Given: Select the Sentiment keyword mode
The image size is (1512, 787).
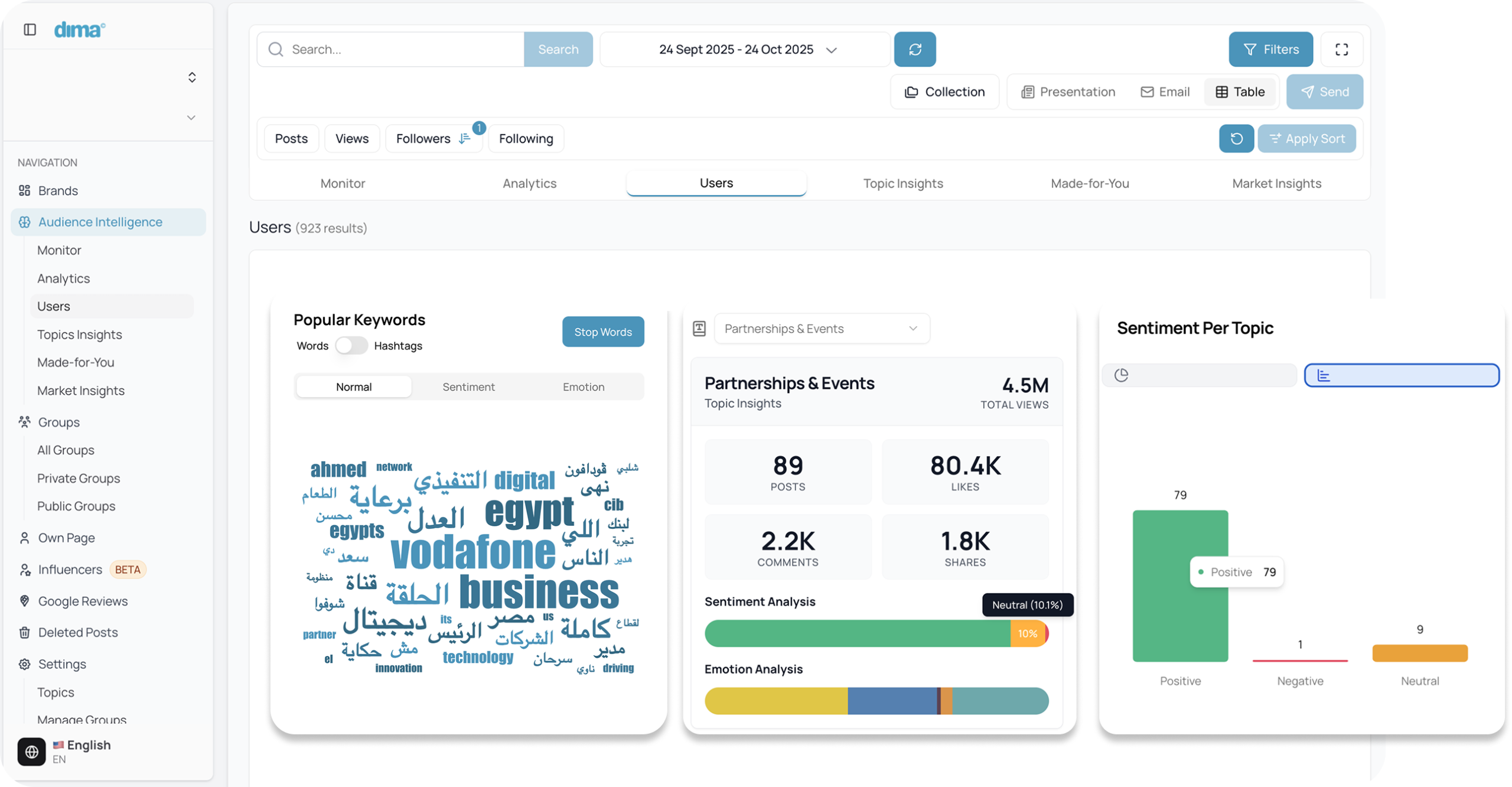Looking at the screenshot, I should 468,387.
